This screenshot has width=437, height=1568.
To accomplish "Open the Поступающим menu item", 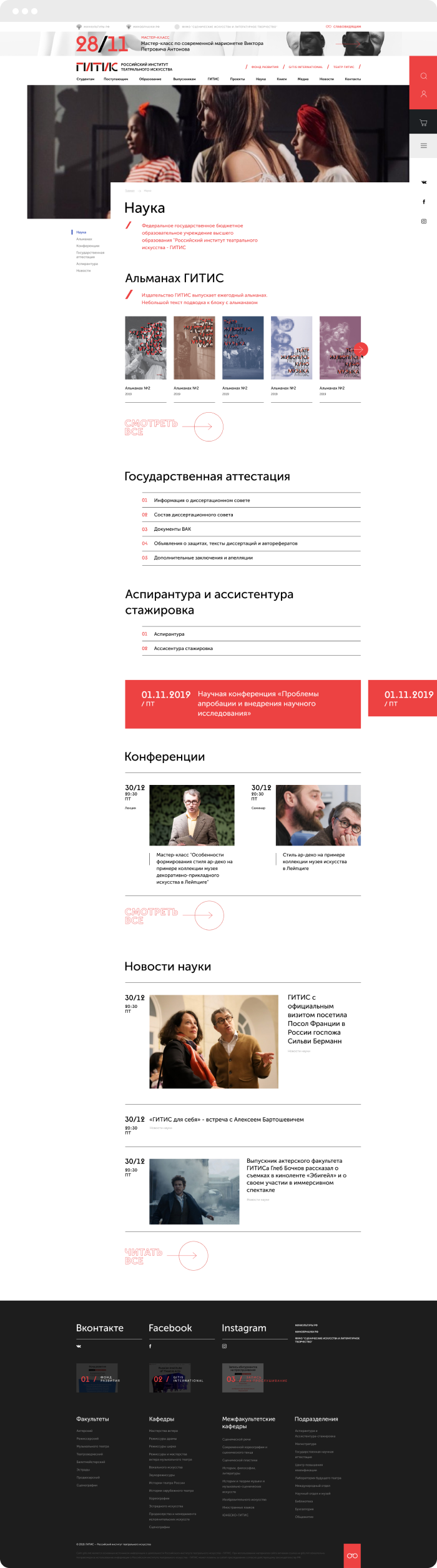I will [x=115, y=79].
